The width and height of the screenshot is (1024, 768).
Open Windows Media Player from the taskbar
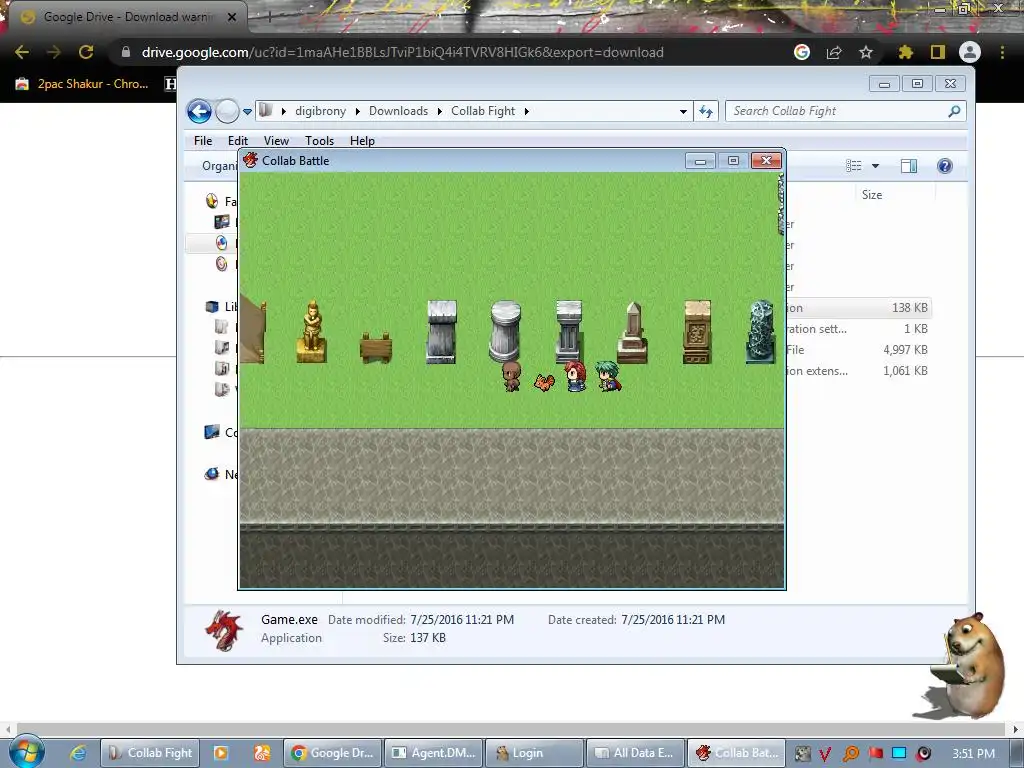coord(221,753)
